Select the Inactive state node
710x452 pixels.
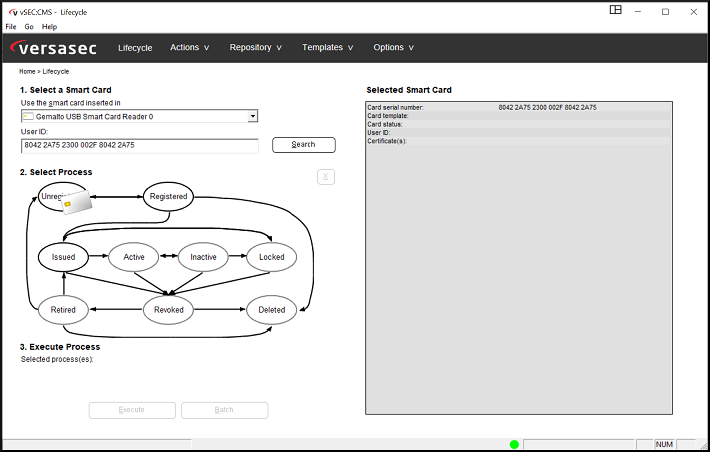point(203,257)
